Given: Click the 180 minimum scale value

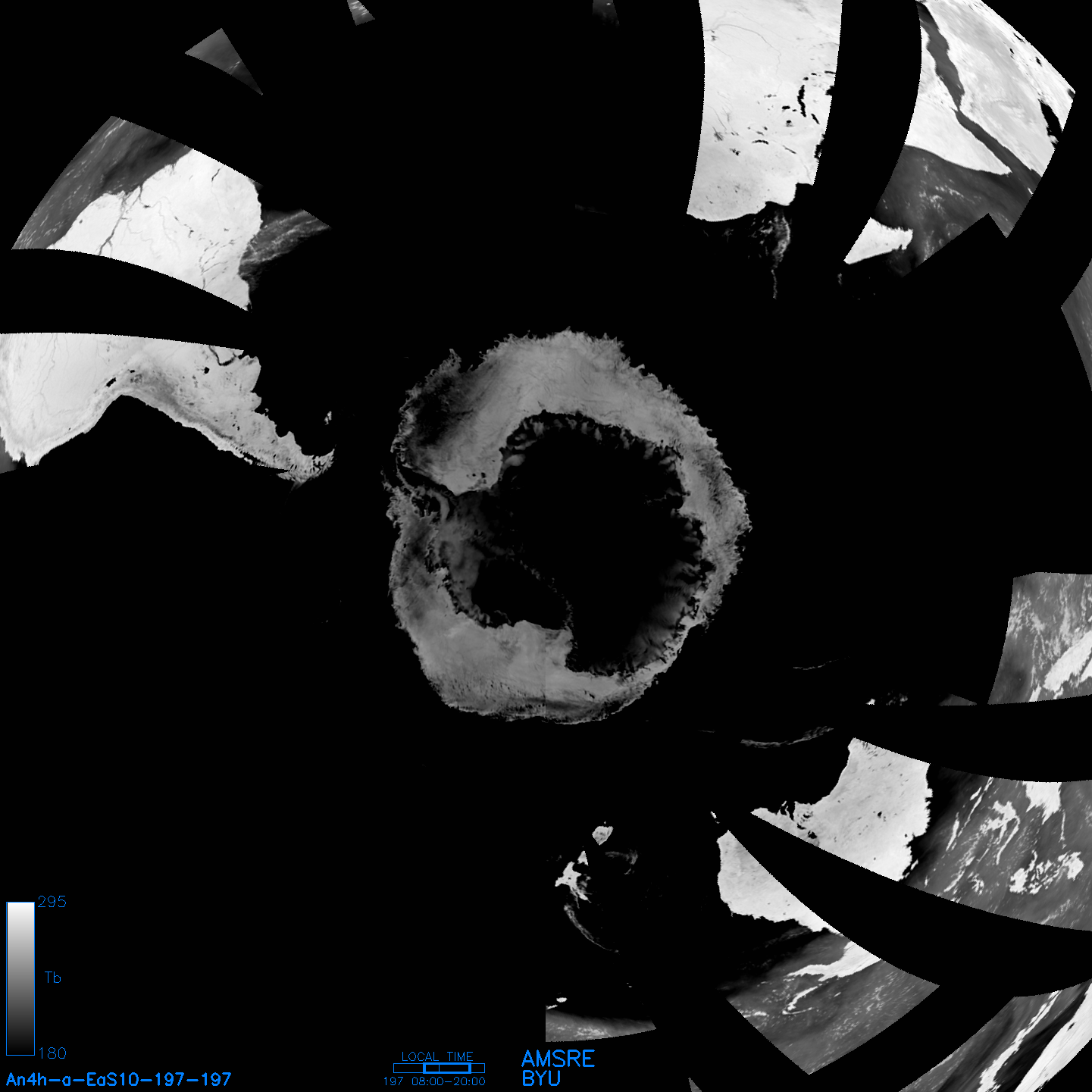Looking at the screenshot, I should [52, 1053].
